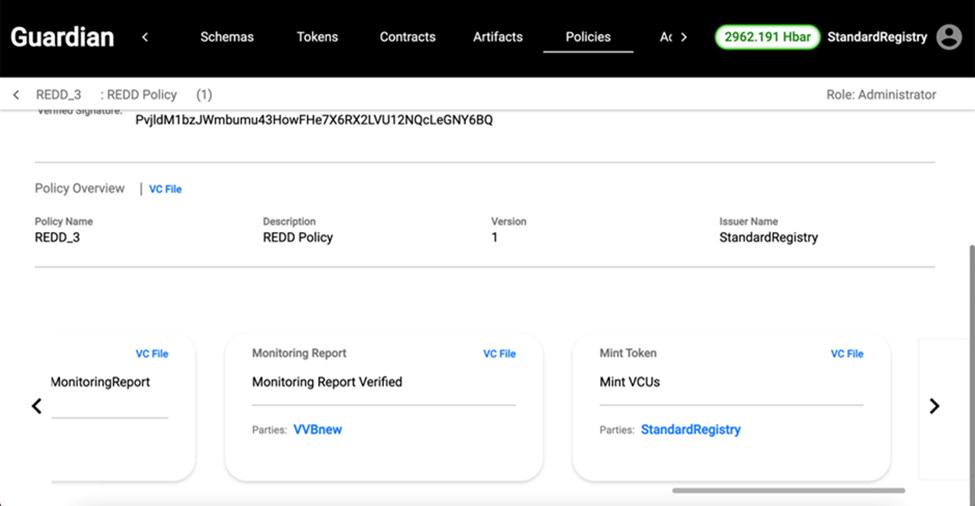Viewport: 975px width, 506px height.
Task: Click the horizontal scrollbar below the cards
Action: (x=788, y=491)
